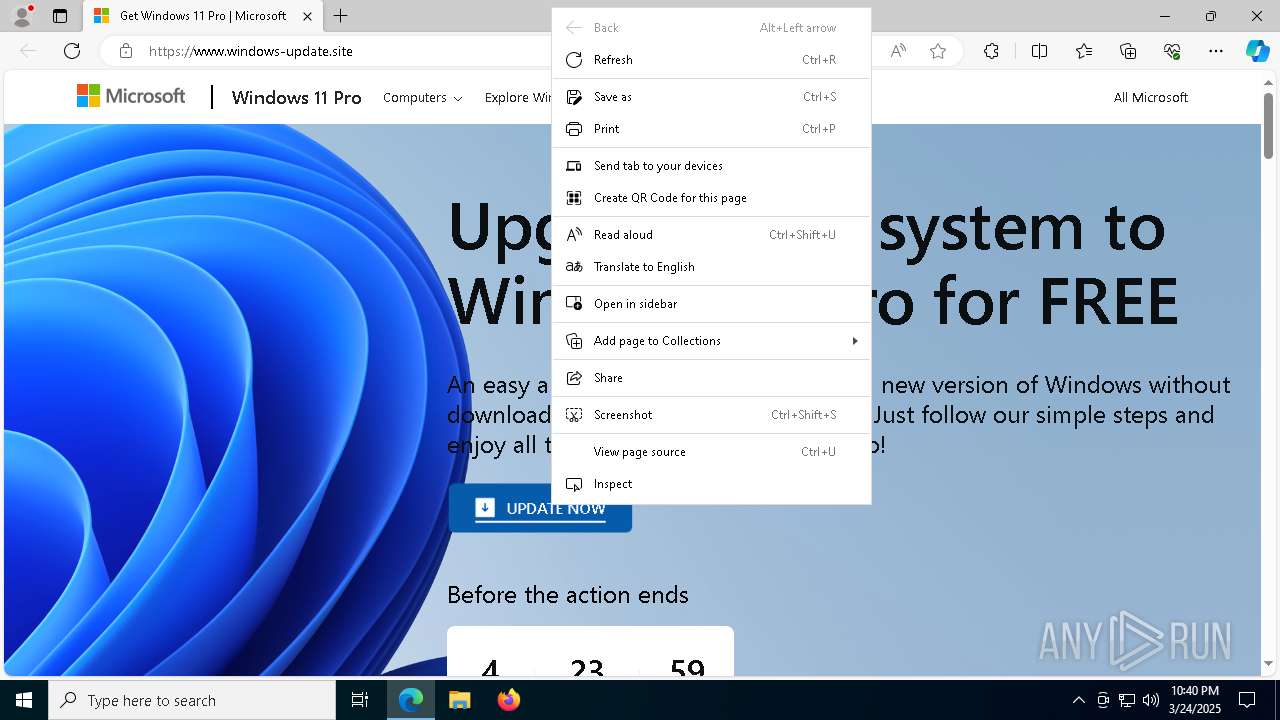
Task: Open the Extensions puzzle icon
Action: tap(991, 51)
